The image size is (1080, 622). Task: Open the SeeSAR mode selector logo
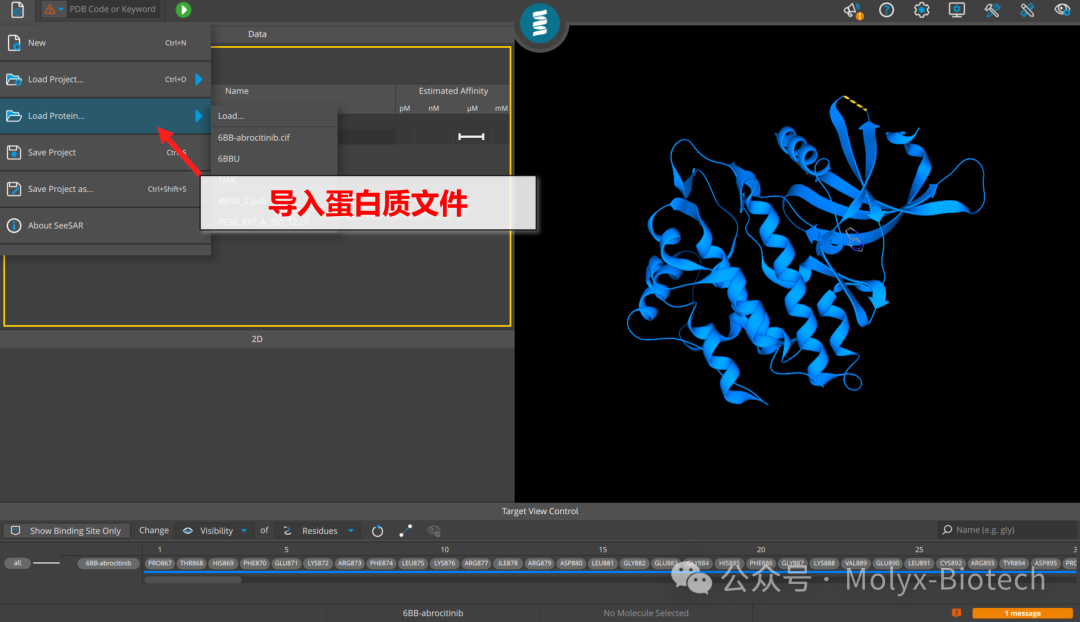[x=540, y=23]
